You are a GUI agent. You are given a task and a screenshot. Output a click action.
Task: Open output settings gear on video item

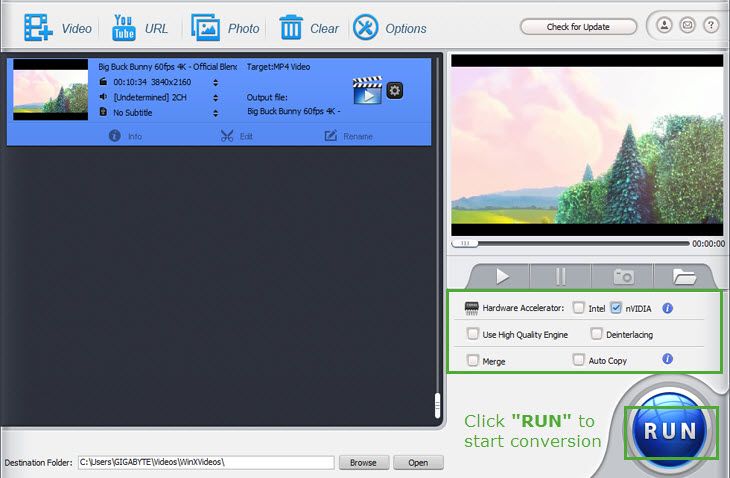point(395,91)
